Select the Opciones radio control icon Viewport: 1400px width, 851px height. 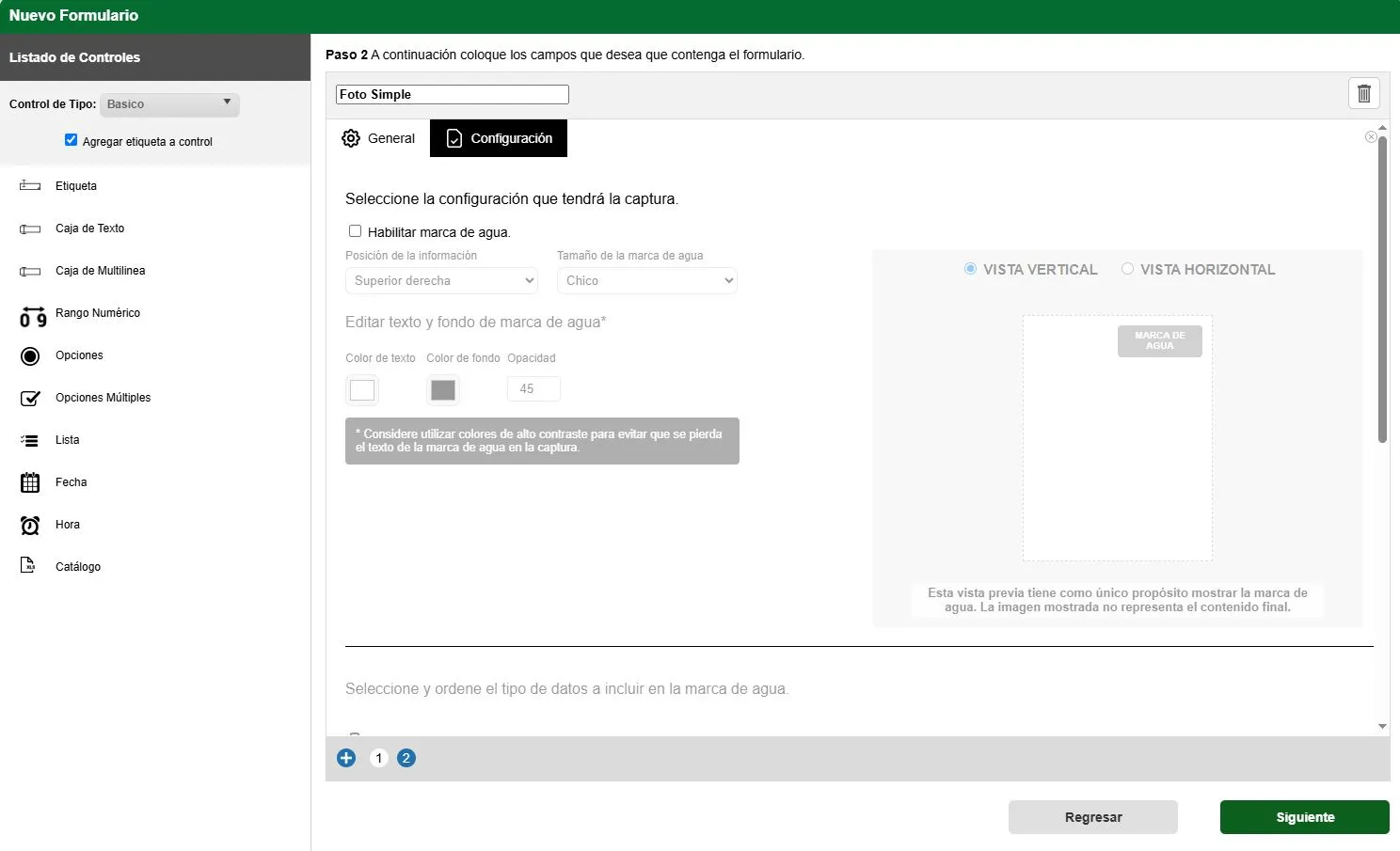(x=30, y=355)
